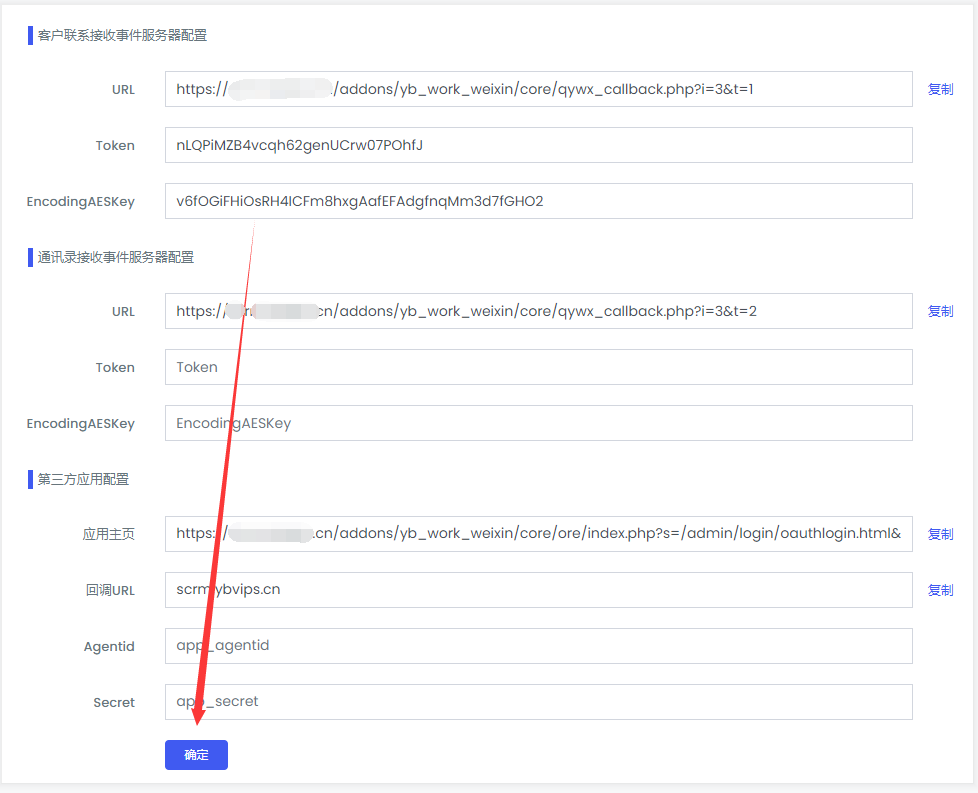Click the Secret field with app_secret placeholder
Image resolution: width=978 pixels, height=793 pixels.
tap(538, 702)
